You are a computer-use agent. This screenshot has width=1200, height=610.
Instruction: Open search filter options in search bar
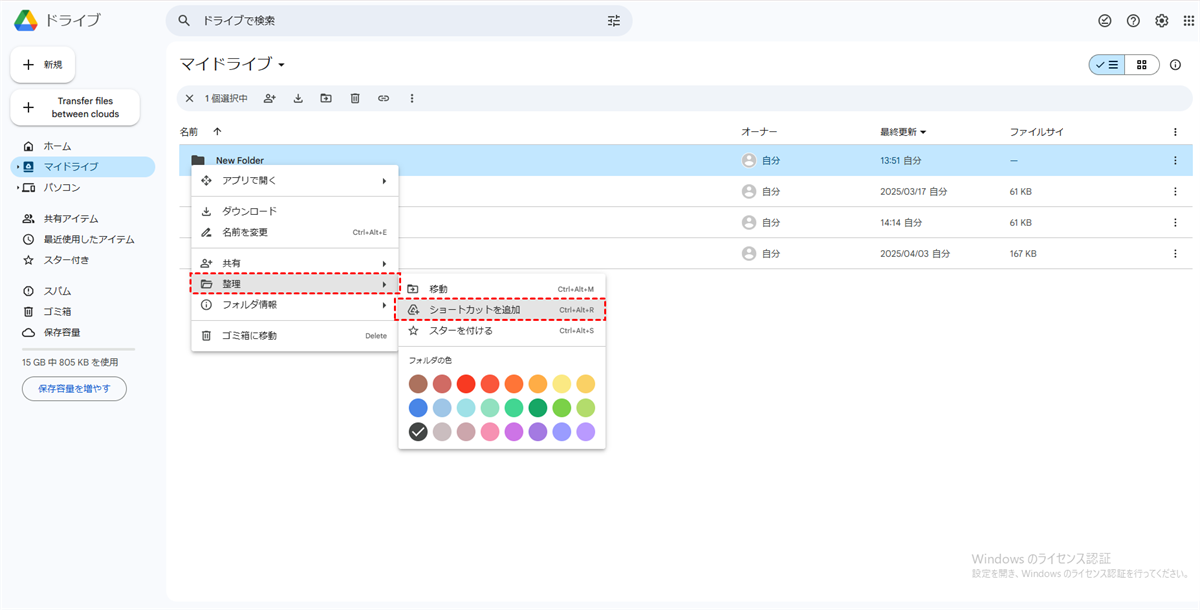pos(613,21)
